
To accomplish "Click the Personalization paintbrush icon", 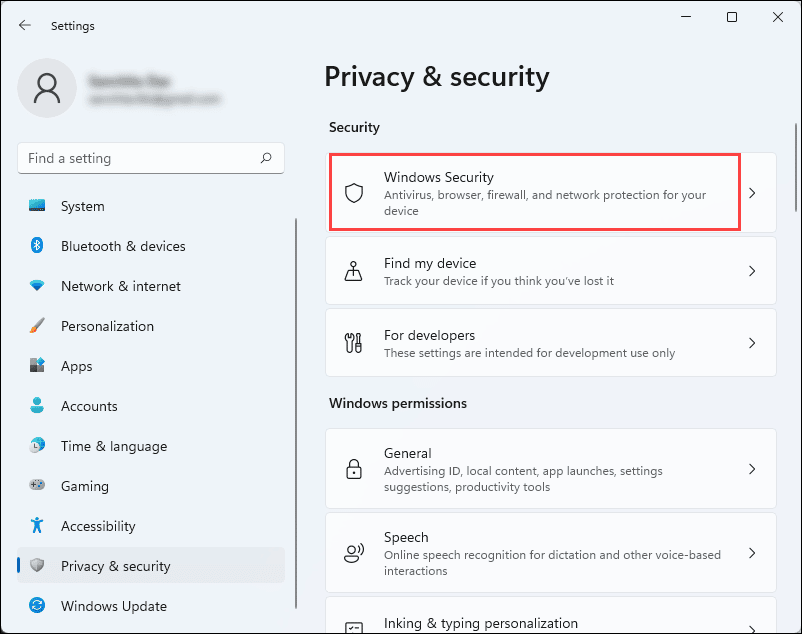I will point(37,326).
